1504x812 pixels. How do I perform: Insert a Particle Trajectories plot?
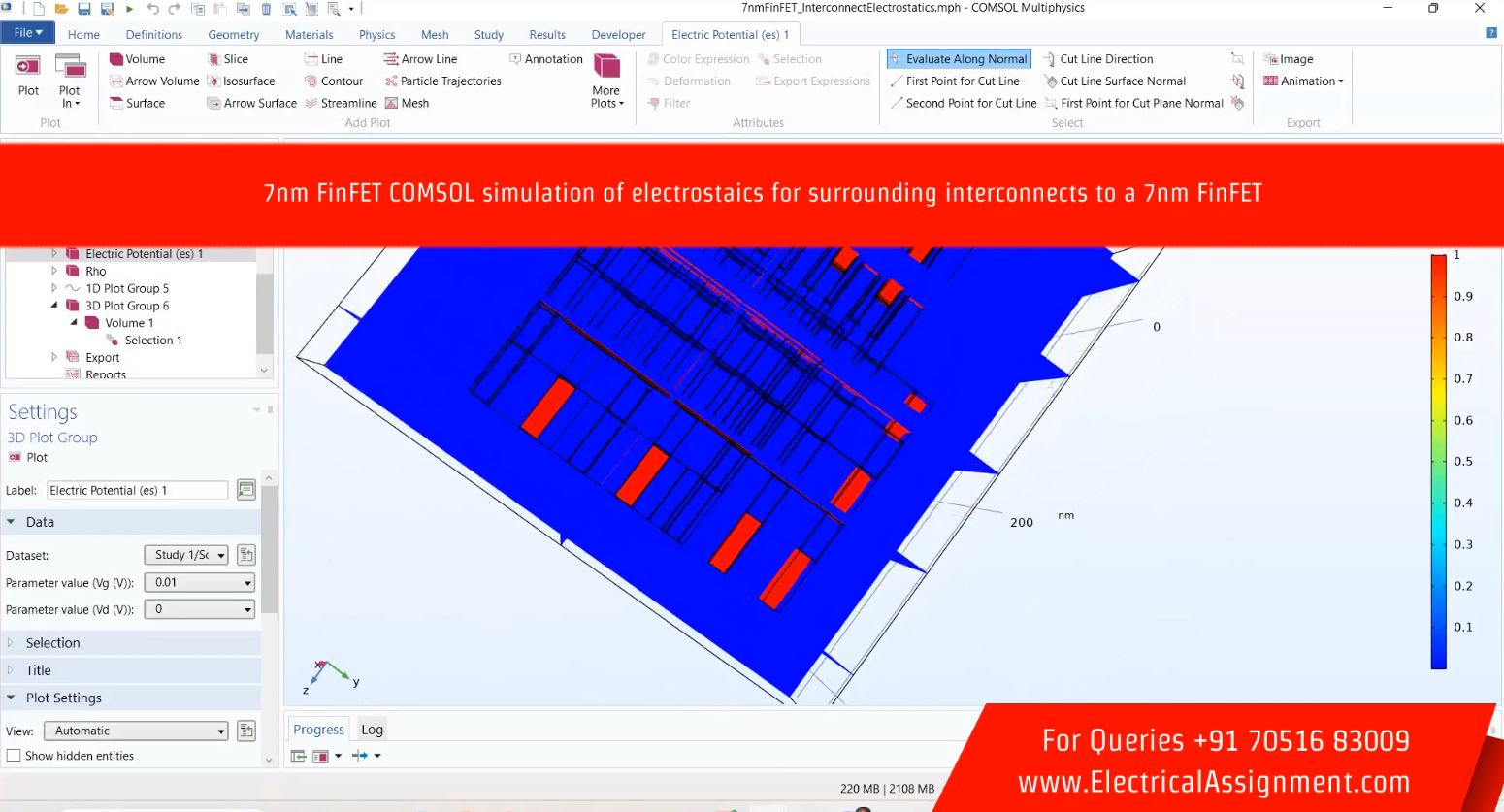click(x=442, y=81)
